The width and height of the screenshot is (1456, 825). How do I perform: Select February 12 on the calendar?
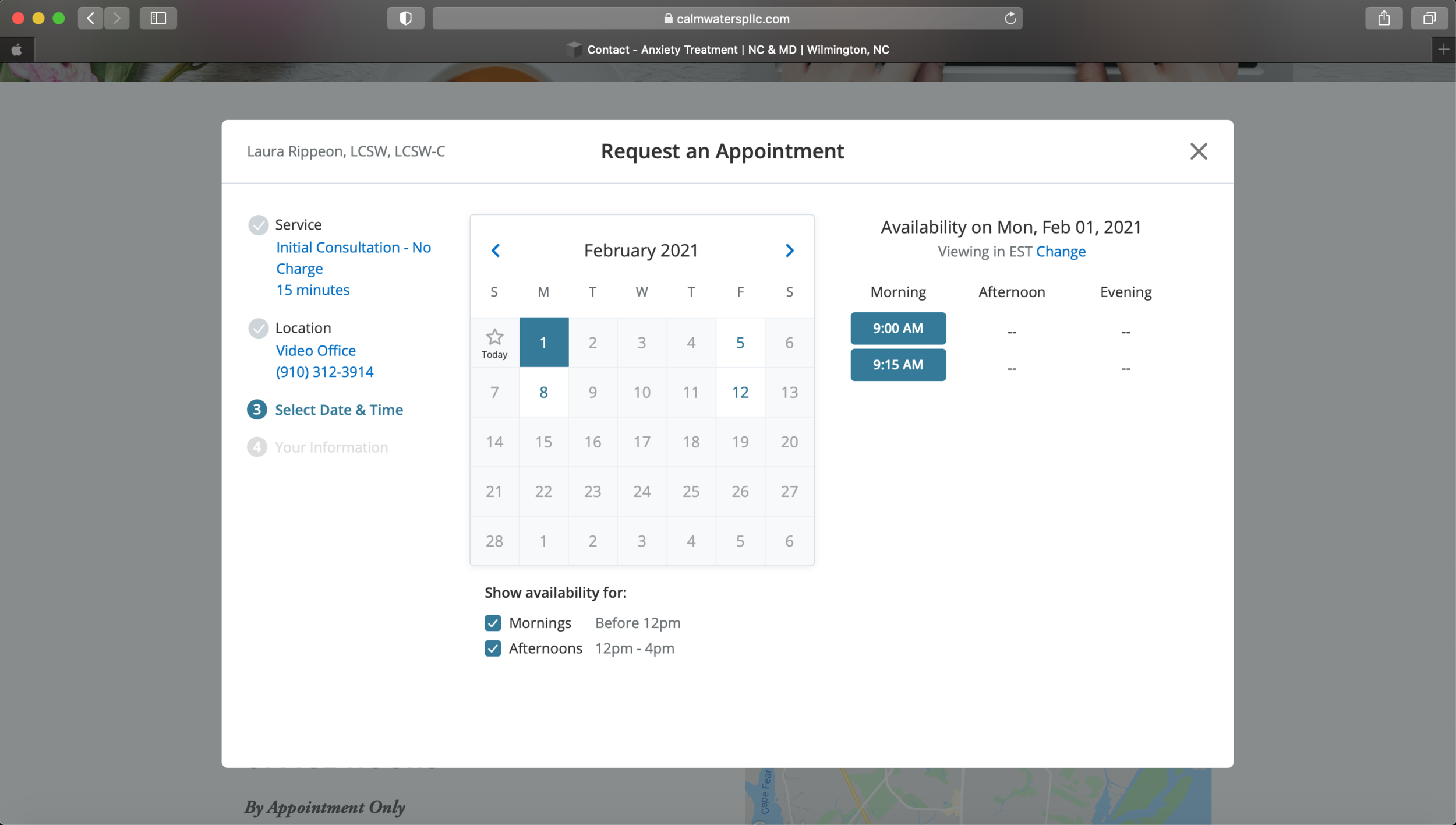740,392
